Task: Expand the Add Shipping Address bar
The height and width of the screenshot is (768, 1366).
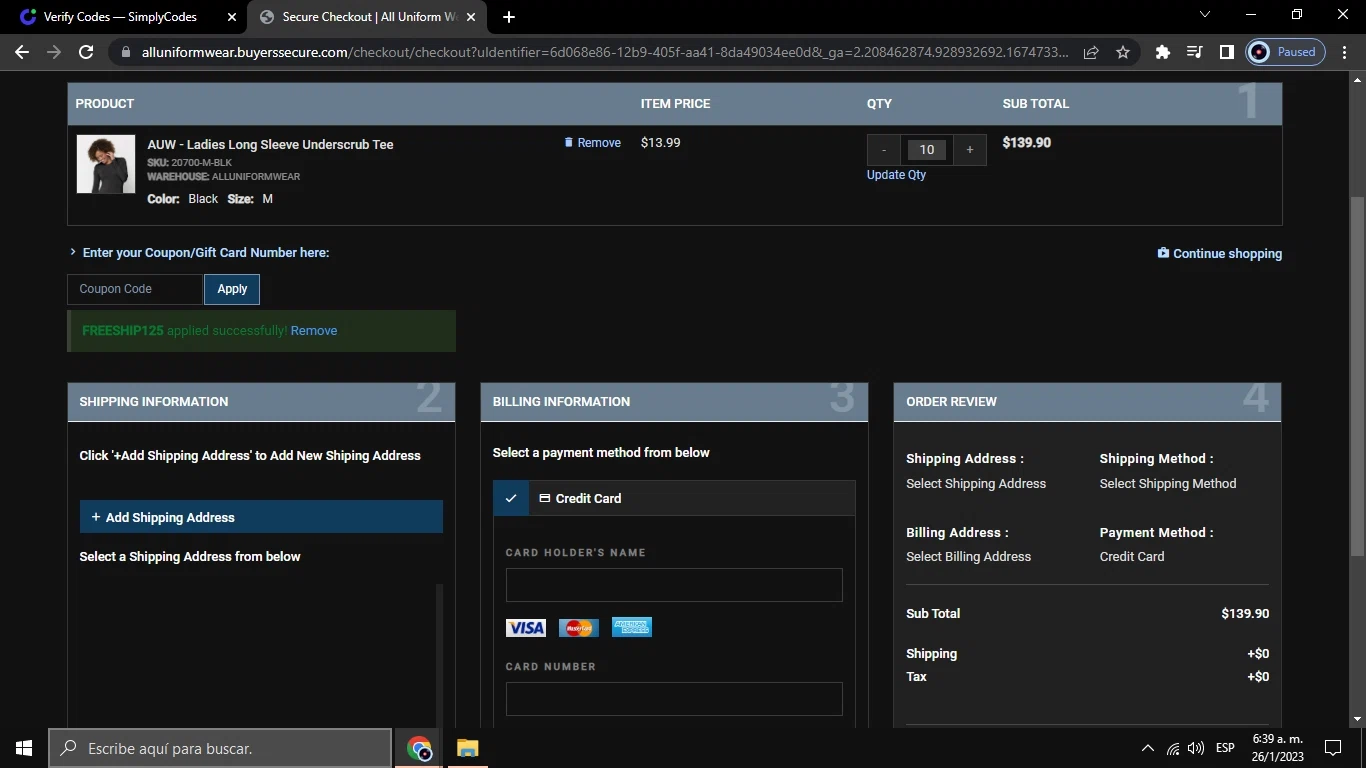Action: click(261, 517)
